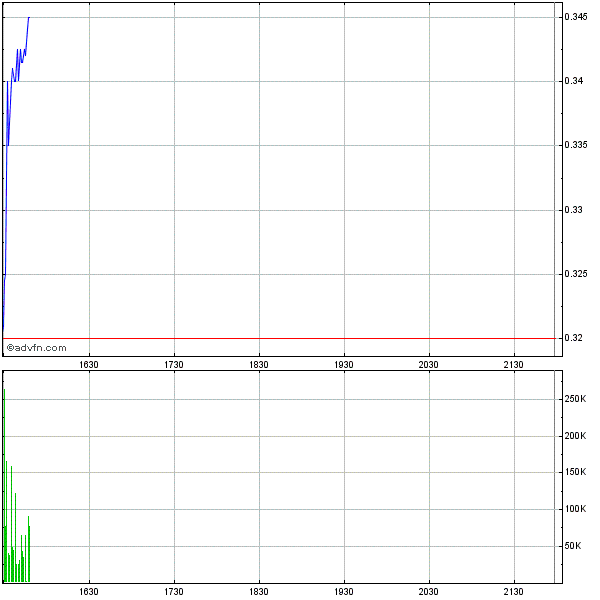Viewport: 600px width, 600px height.
Task: Click the 0.33 price axis label
Action: 573,210
